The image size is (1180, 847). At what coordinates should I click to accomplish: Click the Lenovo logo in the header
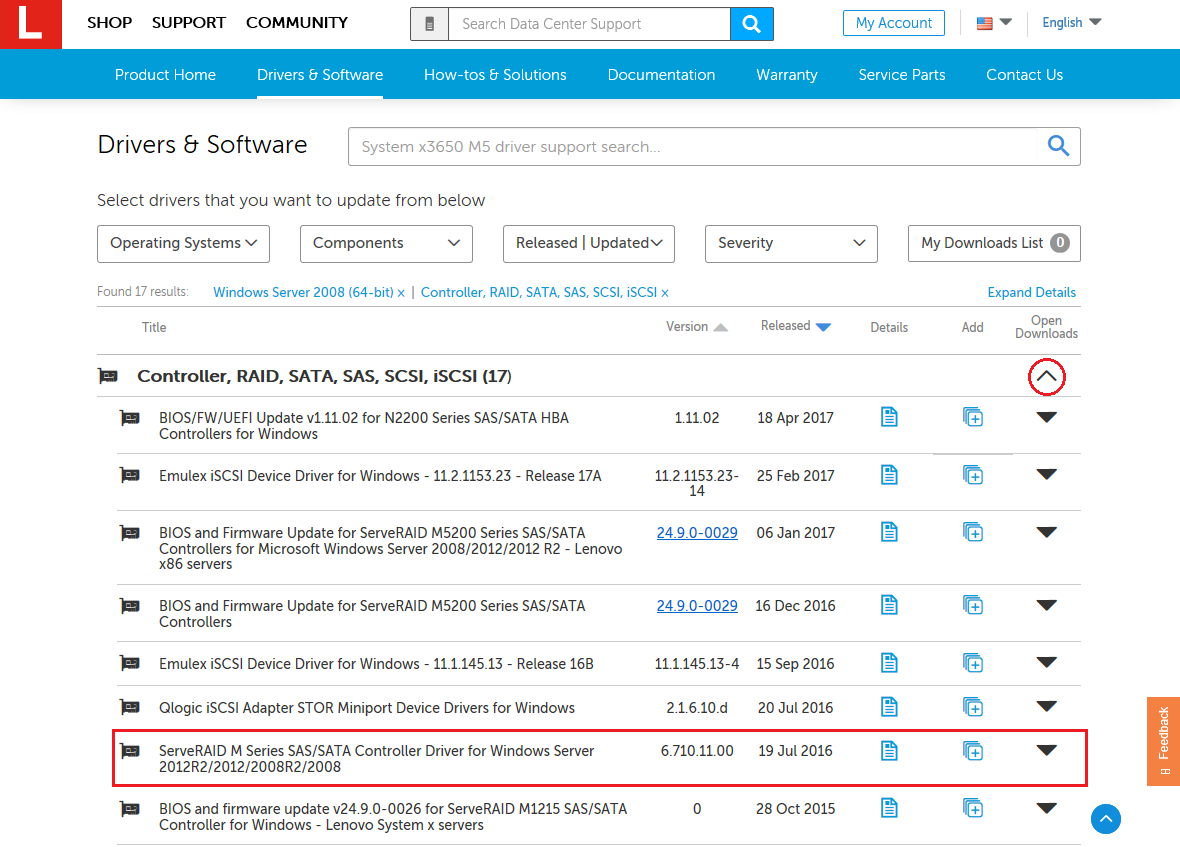tap(30, 24)
